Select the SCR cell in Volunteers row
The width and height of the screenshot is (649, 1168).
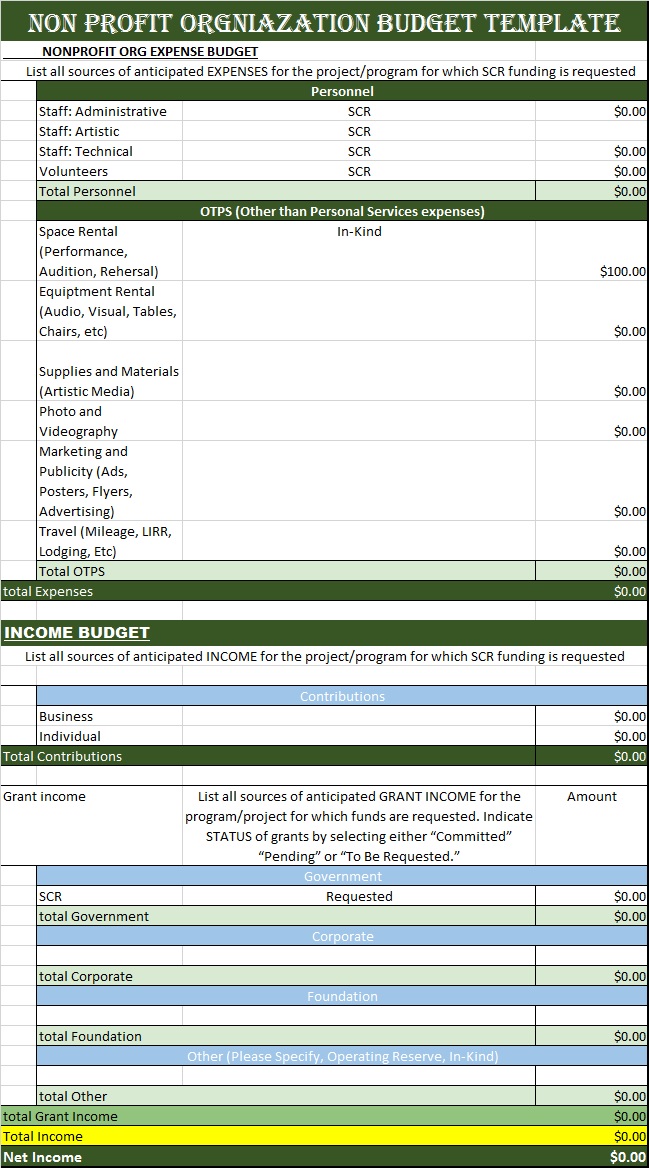tap(358, 171)
